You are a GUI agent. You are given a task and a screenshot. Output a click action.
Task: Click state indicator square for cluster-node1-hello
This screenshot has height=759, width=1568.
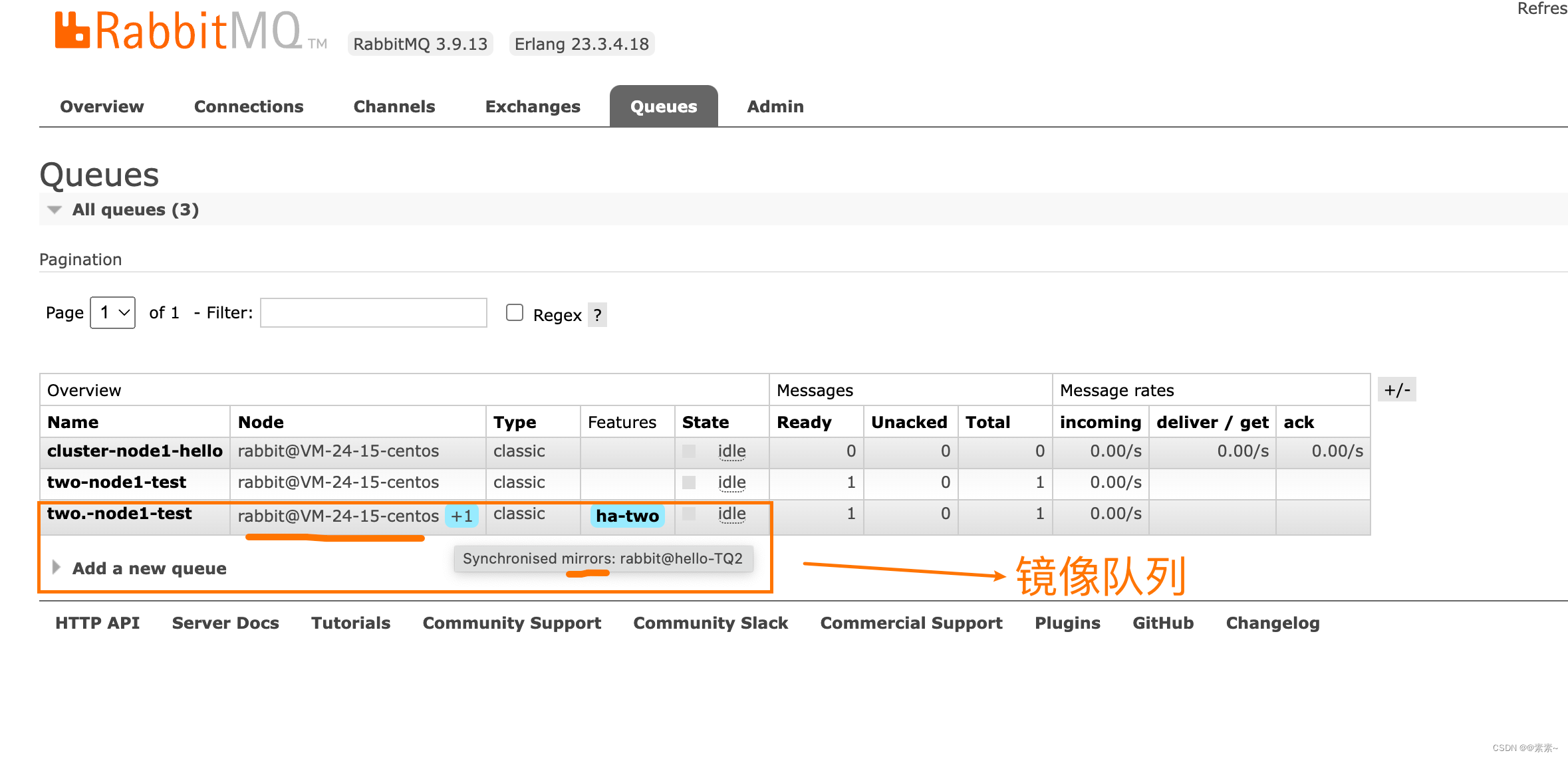click(689, 451)
